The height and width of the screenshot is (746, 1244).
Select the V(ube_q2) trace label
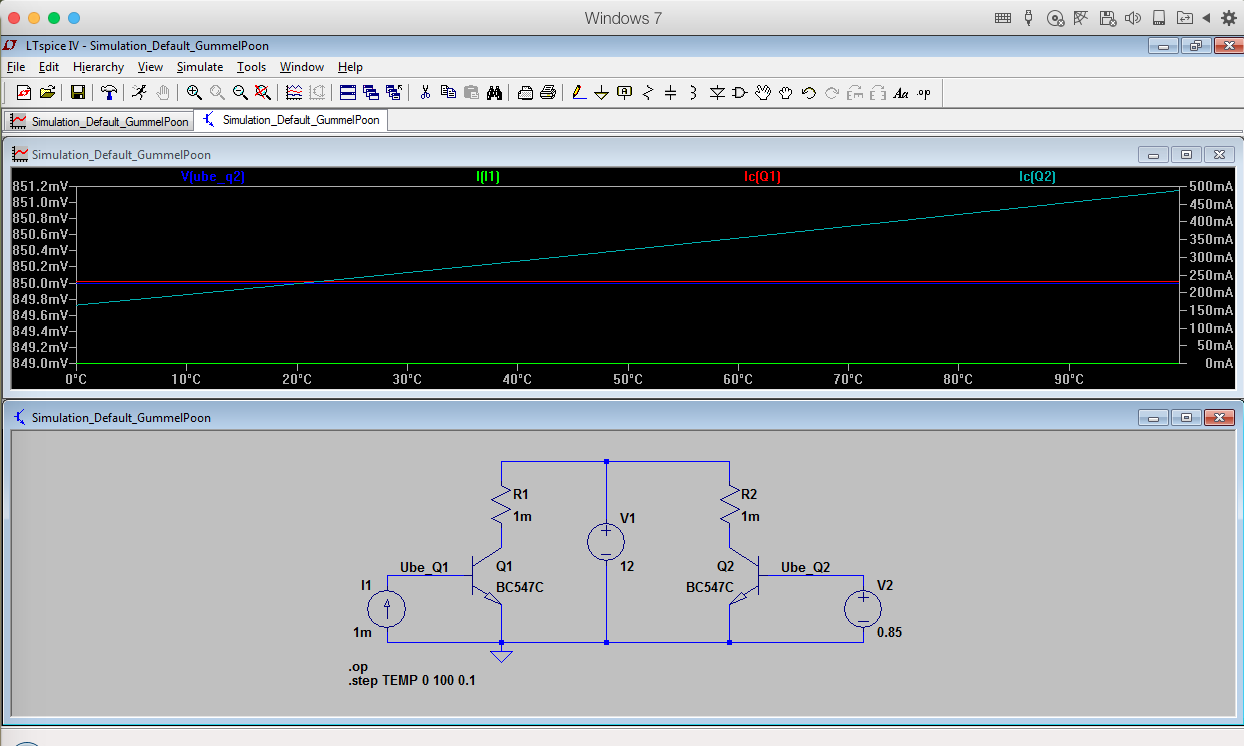coord(213,177)
